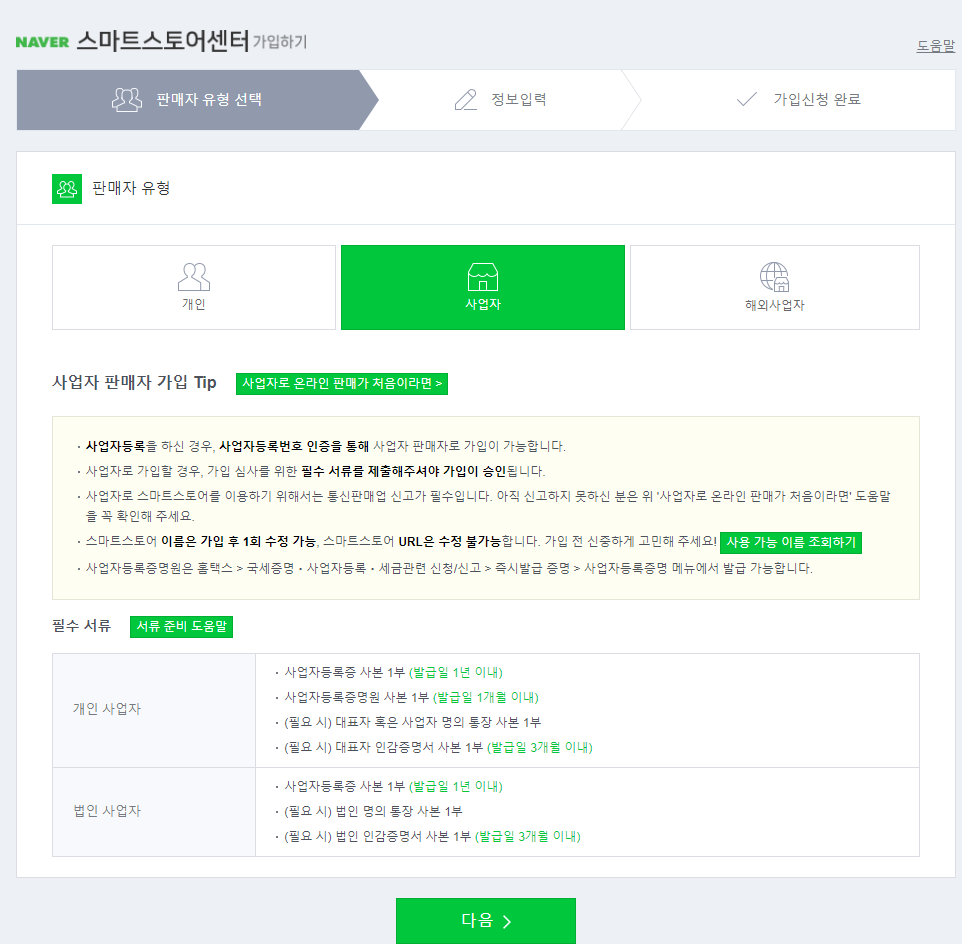Click 사업자 판매자 가입 Tip heading

coord(134,383)
